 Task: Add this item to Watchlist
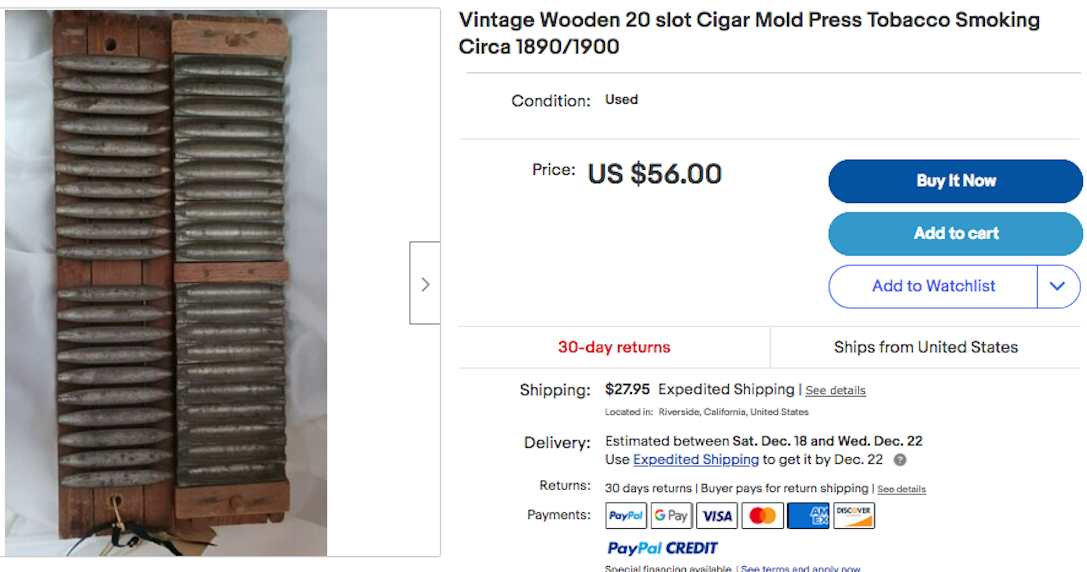(933, 286)
